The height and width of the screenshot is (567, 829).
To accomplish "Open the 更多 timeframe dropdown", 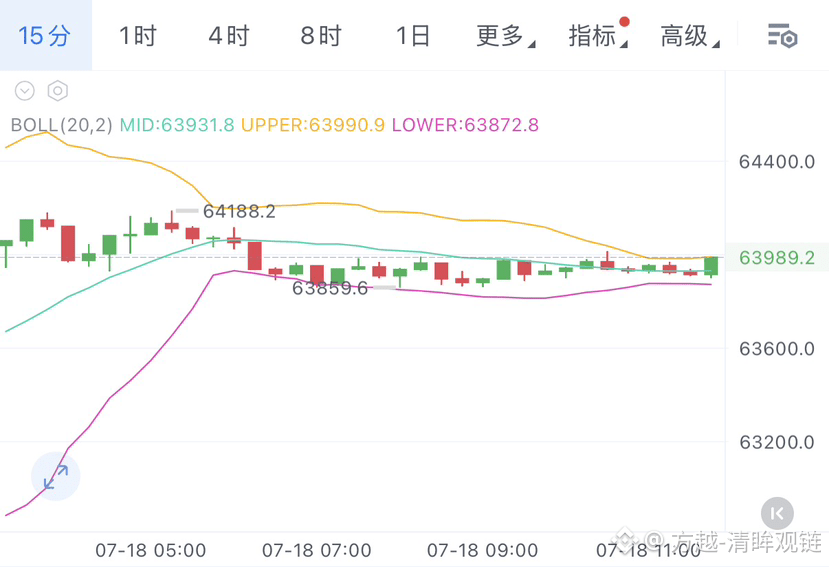I will coord(505,36).
